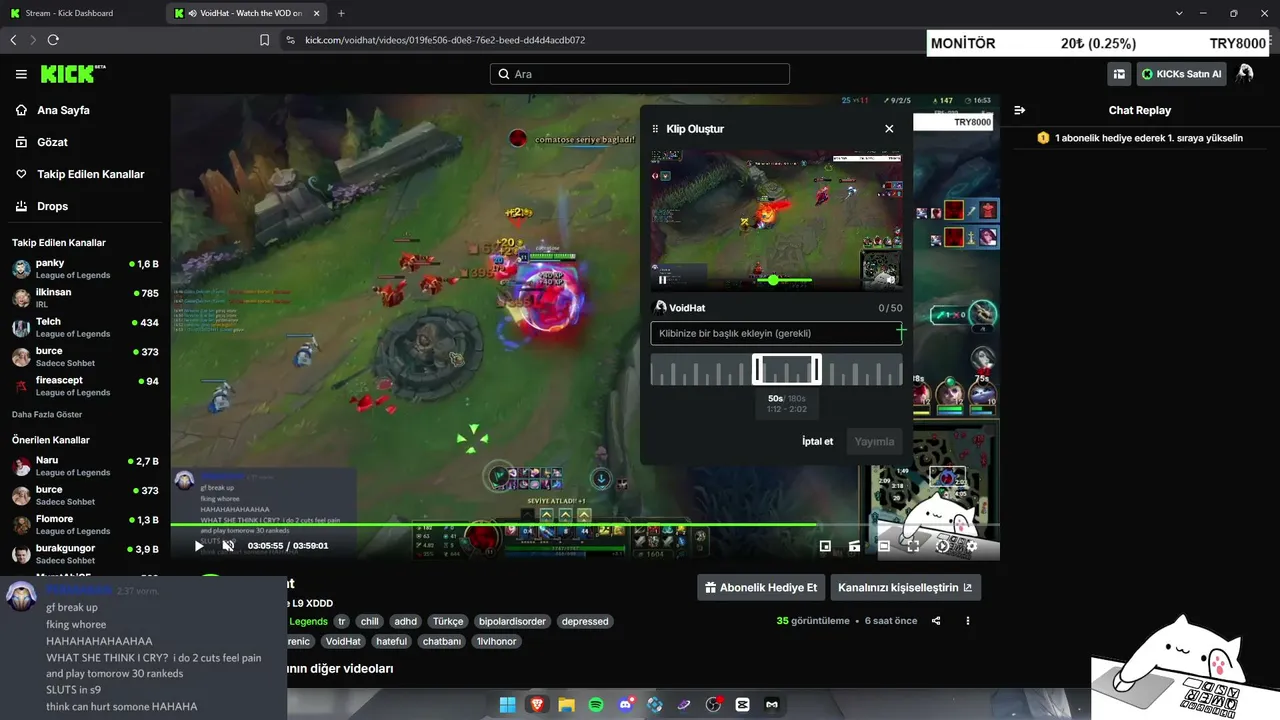The image size is (1280, 720).
Task: Open video settings gear
Action: 972,546
